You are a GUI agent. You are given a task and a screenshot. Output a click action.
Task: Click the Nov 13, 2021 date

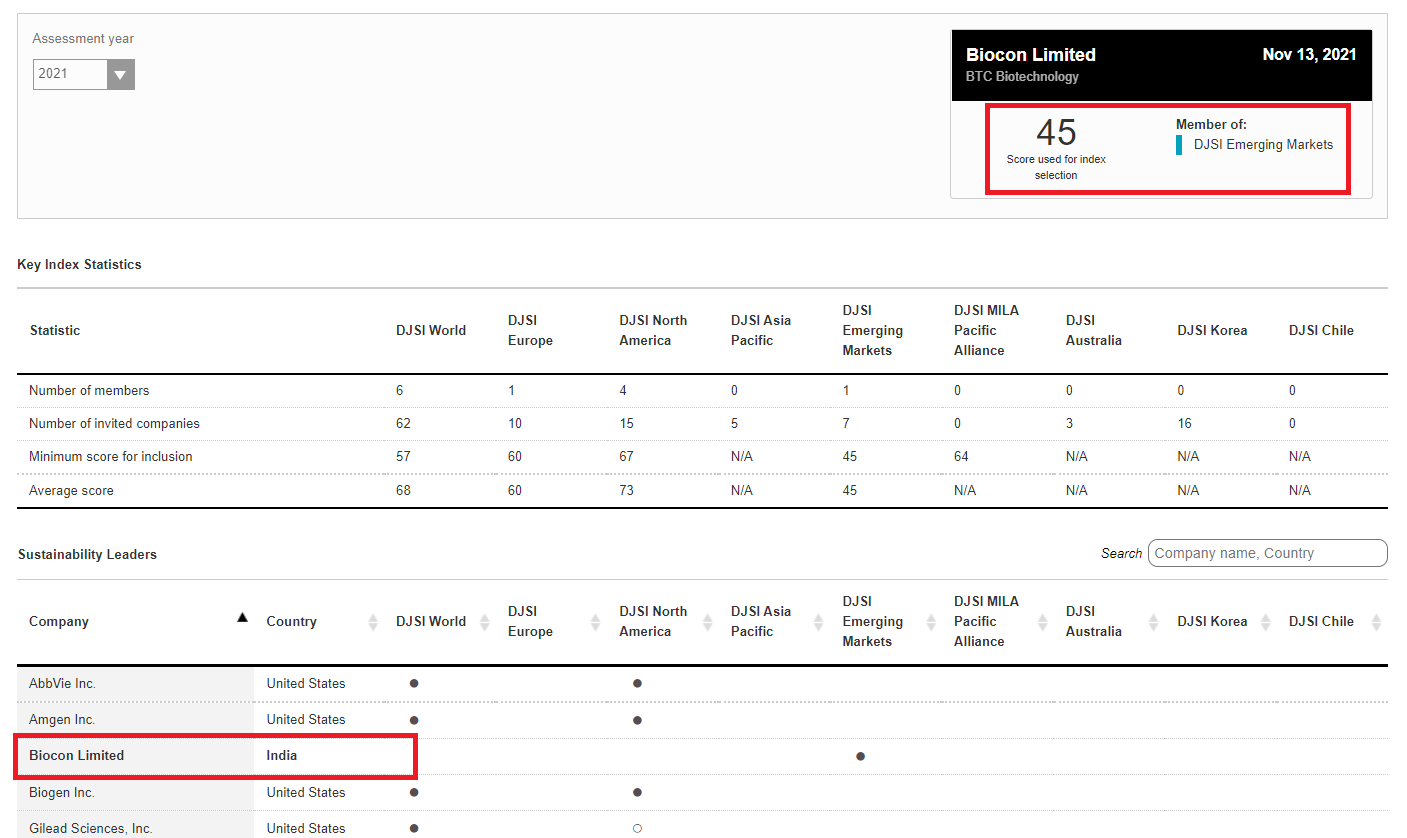[1309, 55]
